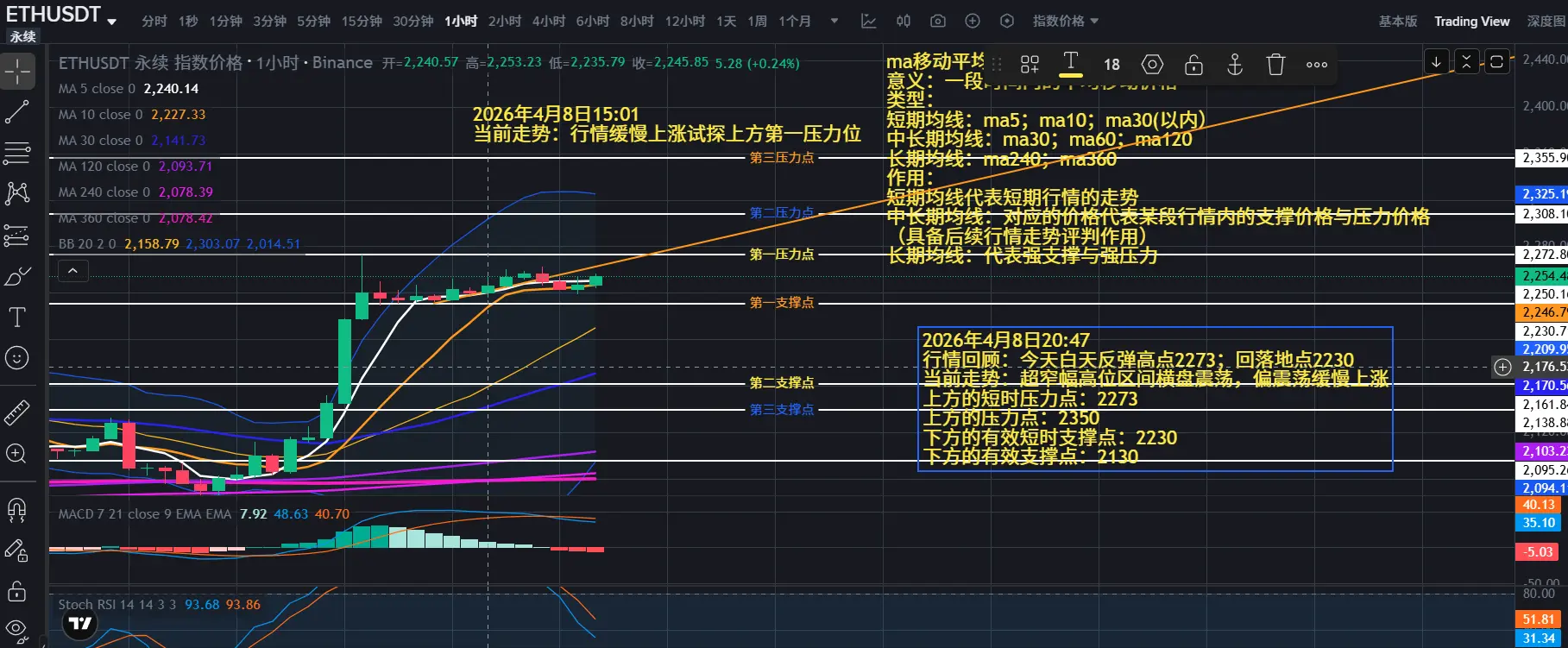
Task: Delete the selected drawing with trash icon
Action: point(1275,64)
